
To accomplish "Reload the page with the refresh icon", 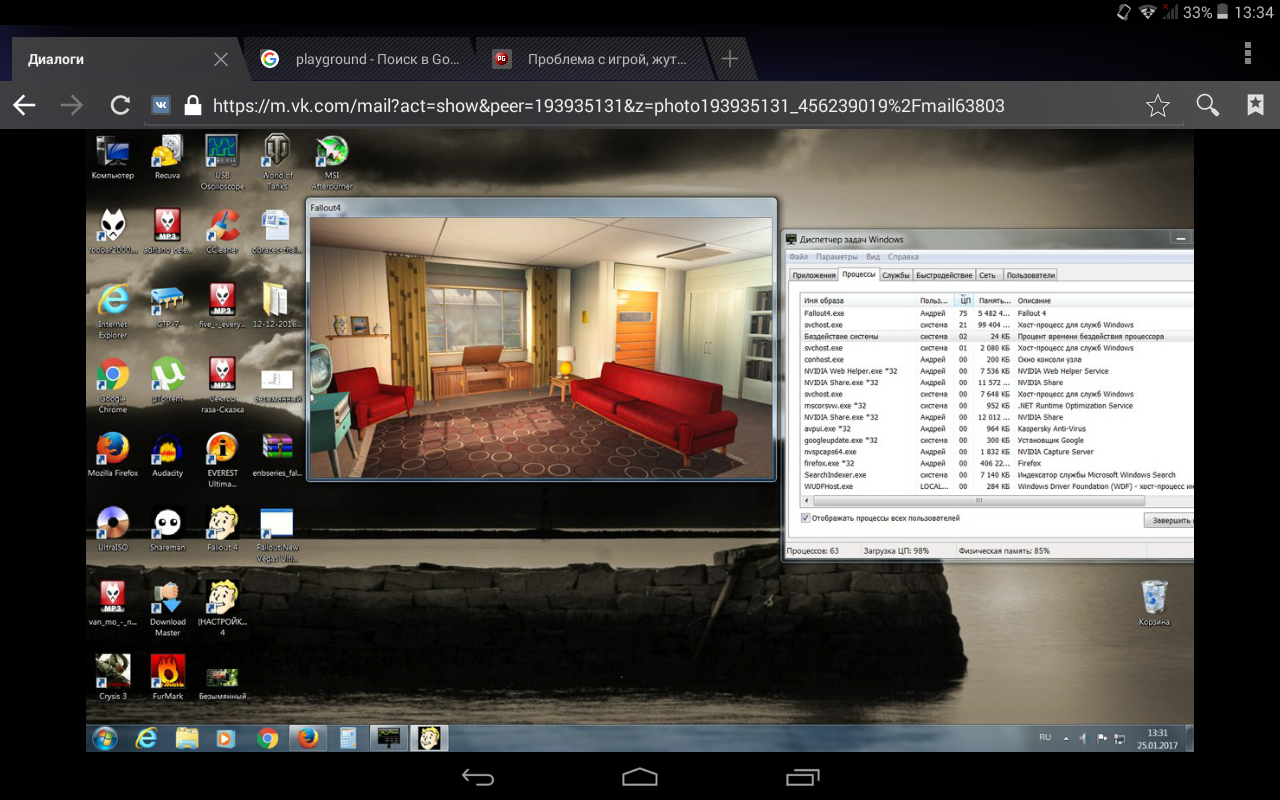I will [x=120, y=105].
